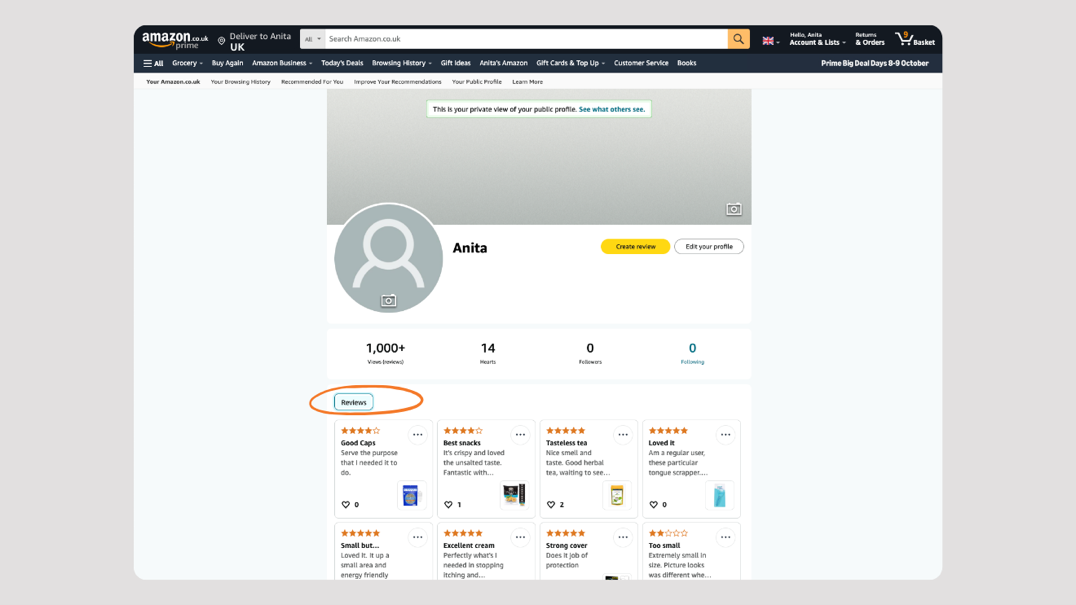Screen dimensions: 1076x605
Task: Open Your Public Profile link
Action: (x=476, y=82)
